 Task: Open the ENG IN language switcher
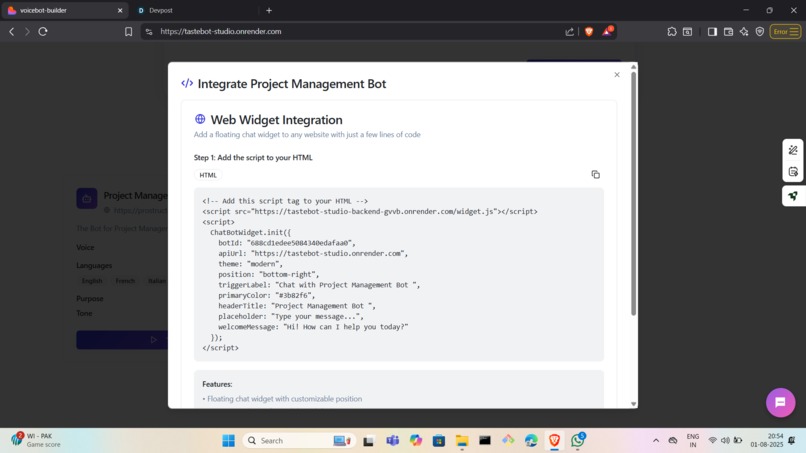pyautogui.click(x=693, y=441)
